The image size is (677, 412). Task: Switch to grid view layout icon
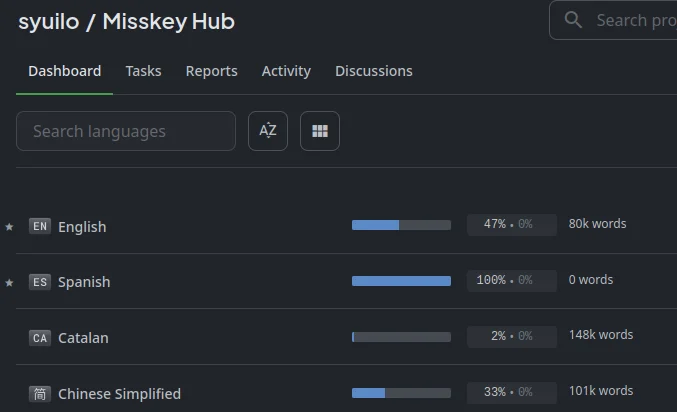320,131
